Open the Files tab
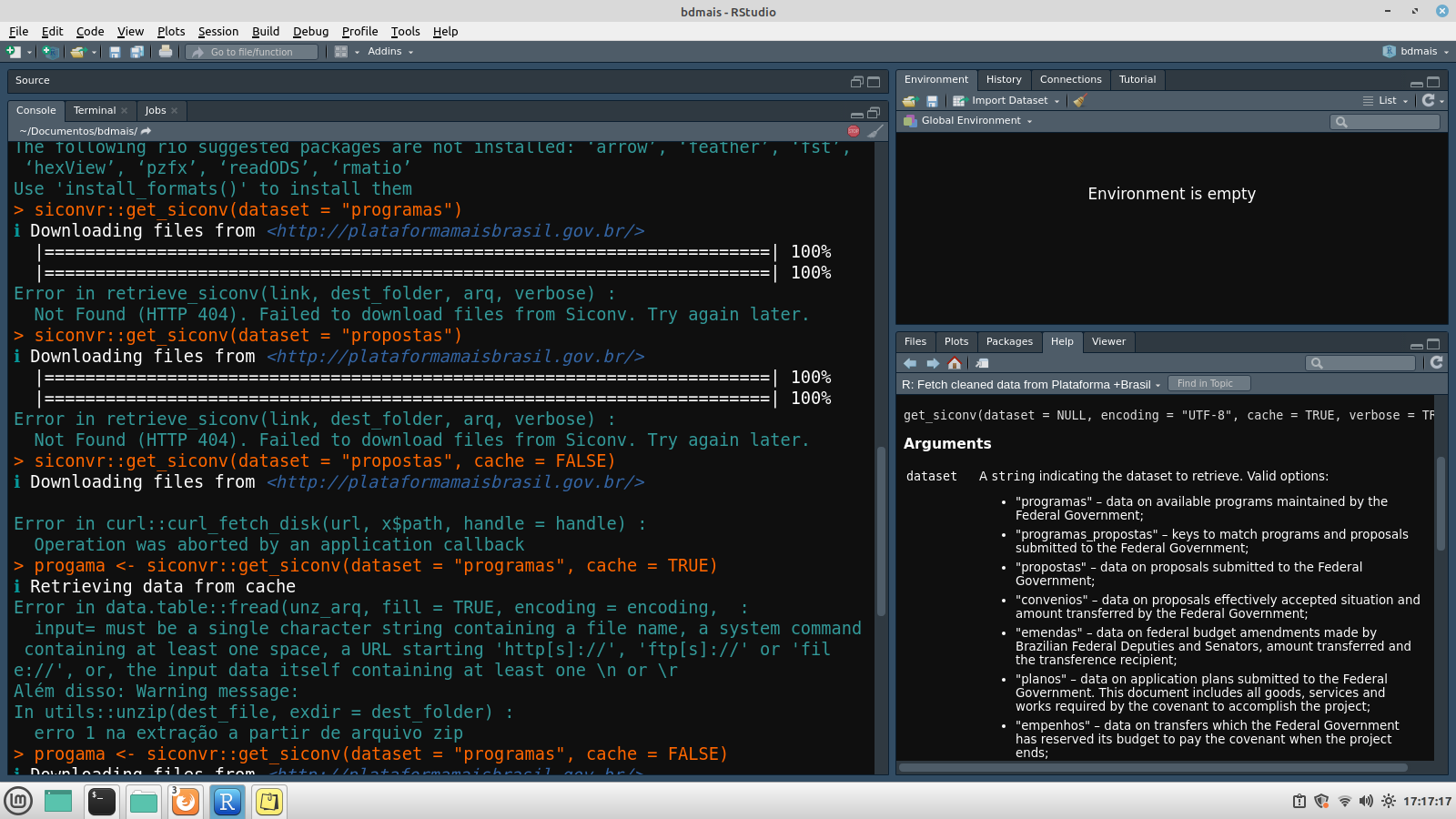 [915, 342]
